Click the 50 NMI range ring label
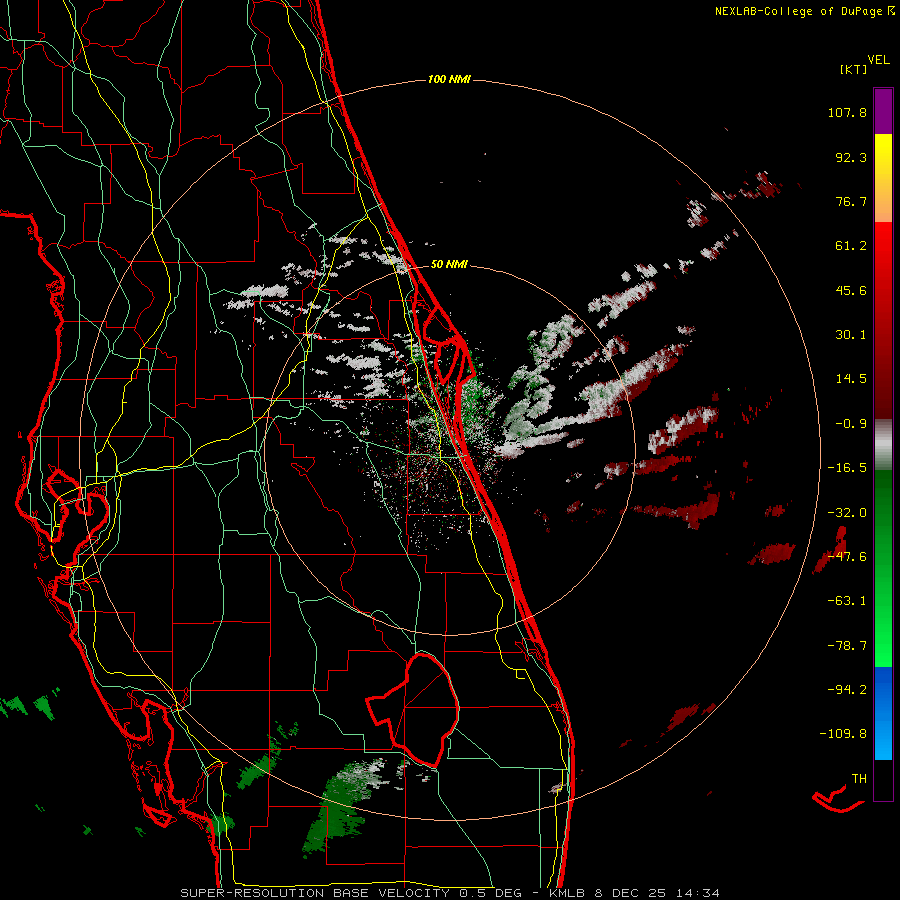900x900 pixels. [449, 264]
